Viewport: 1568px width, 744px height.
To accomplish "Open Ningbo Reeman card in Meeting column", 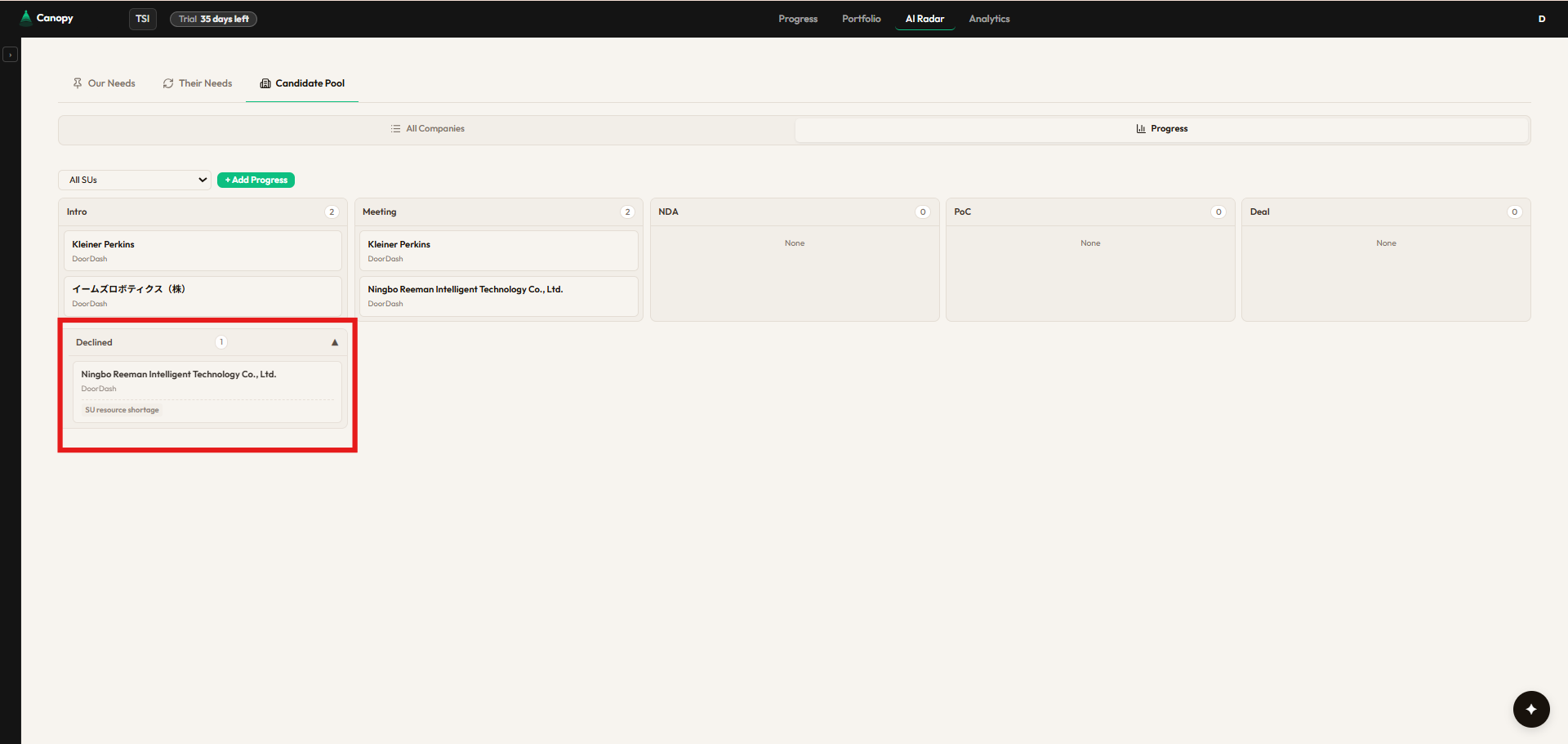I will click(498, 296).
